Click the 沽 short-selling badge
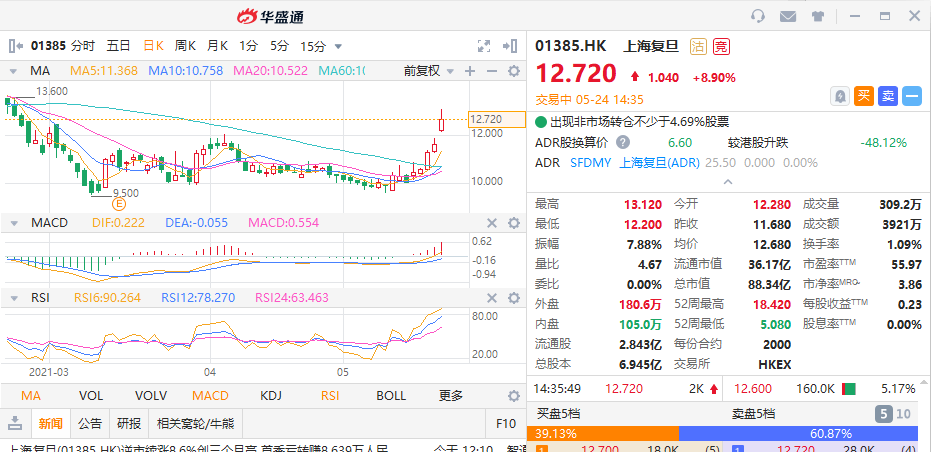 click(698, 46)
